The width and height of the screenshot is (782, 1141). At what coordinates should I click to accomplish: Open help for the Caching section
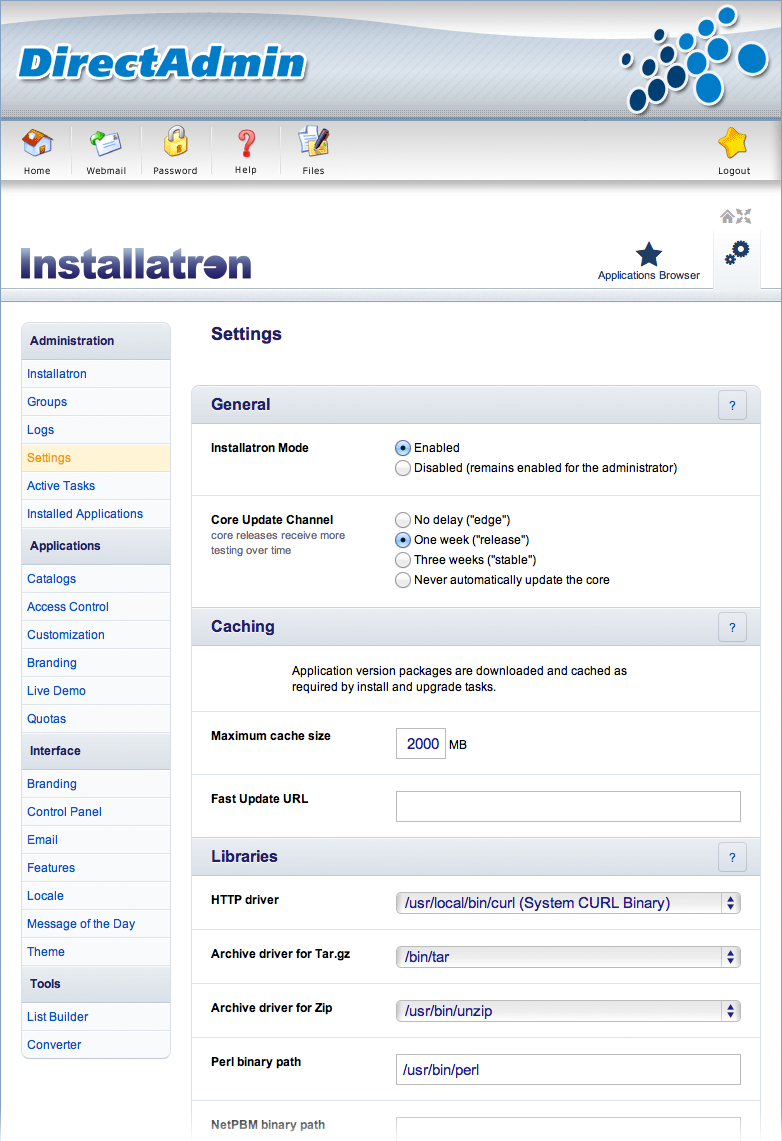tap(733, 627)
